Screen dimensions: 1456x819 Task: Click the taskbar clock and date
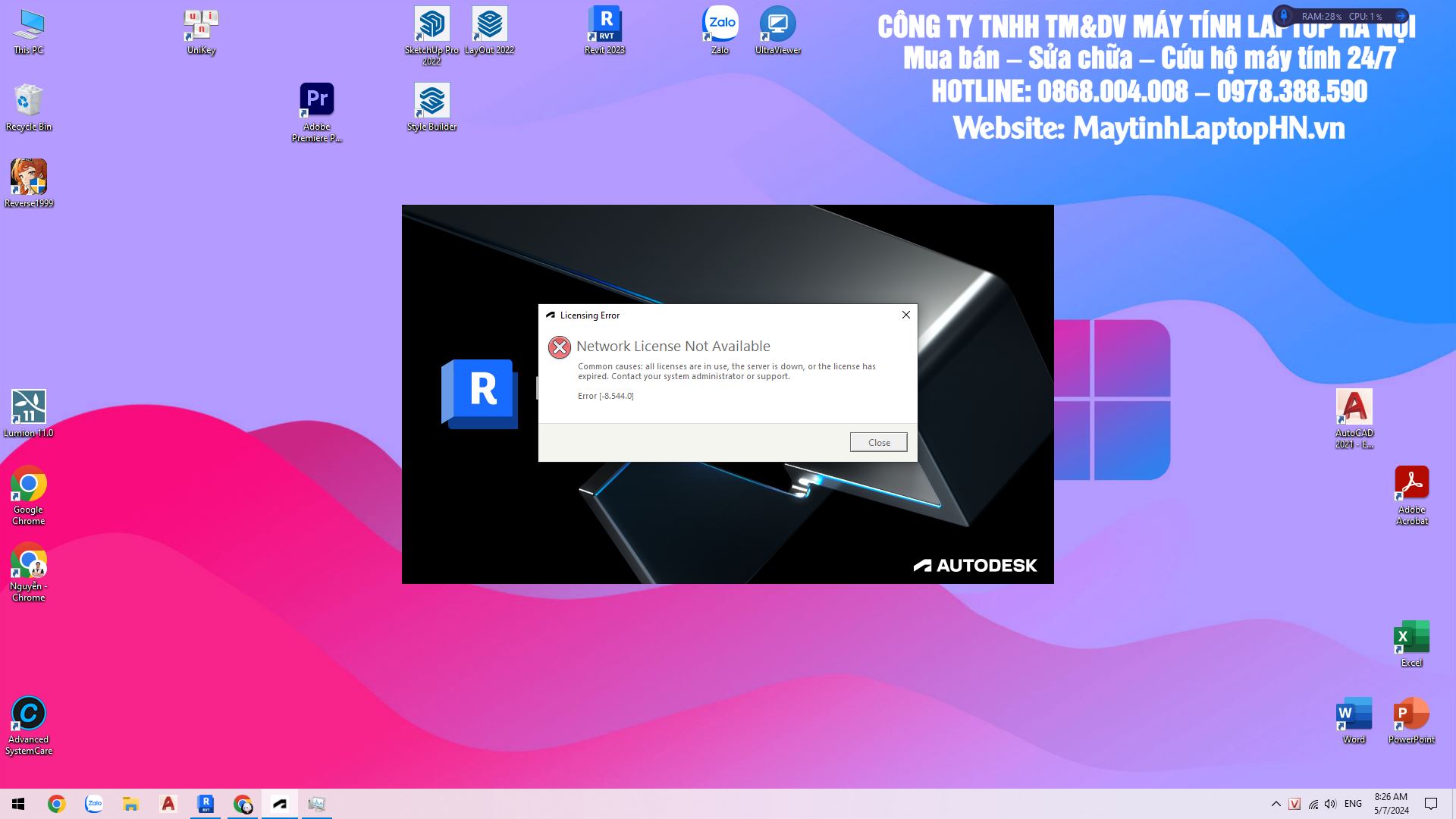[x=1391, y=804]
